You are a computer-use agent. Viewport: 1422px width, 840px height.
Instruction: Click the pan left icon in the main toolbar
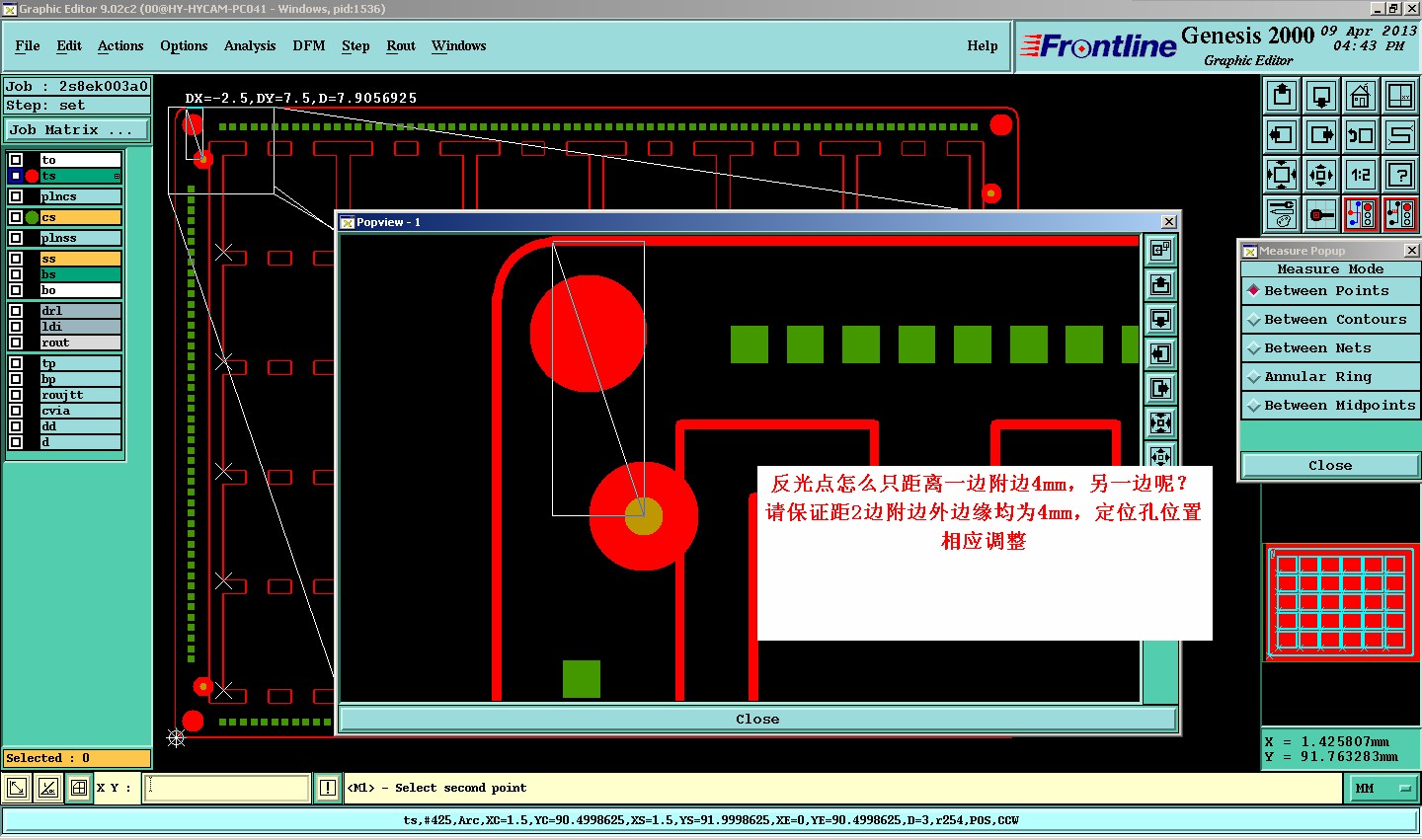click(x=1282, y=135)
